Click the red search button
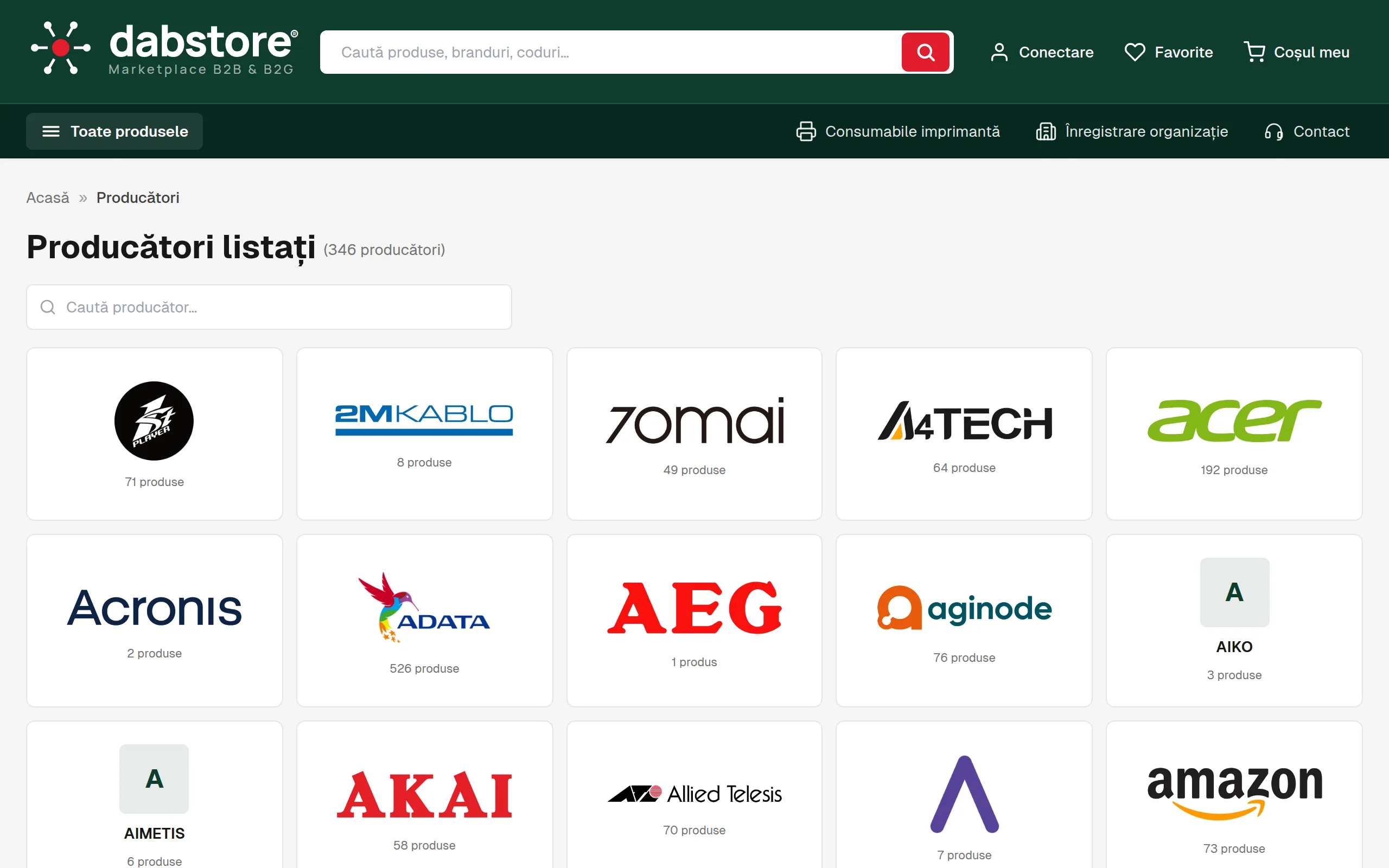Image resolution: width=1389 pixels, height=868 pixels. click(x=925, y=52)
